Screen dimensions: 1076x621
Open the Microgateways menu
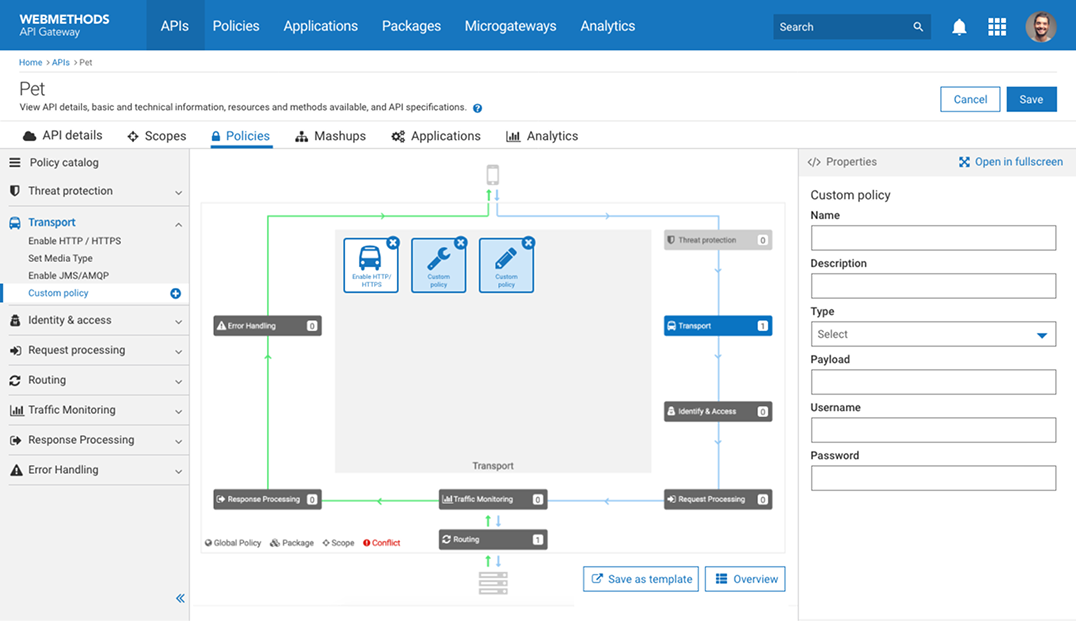[510, 26]
